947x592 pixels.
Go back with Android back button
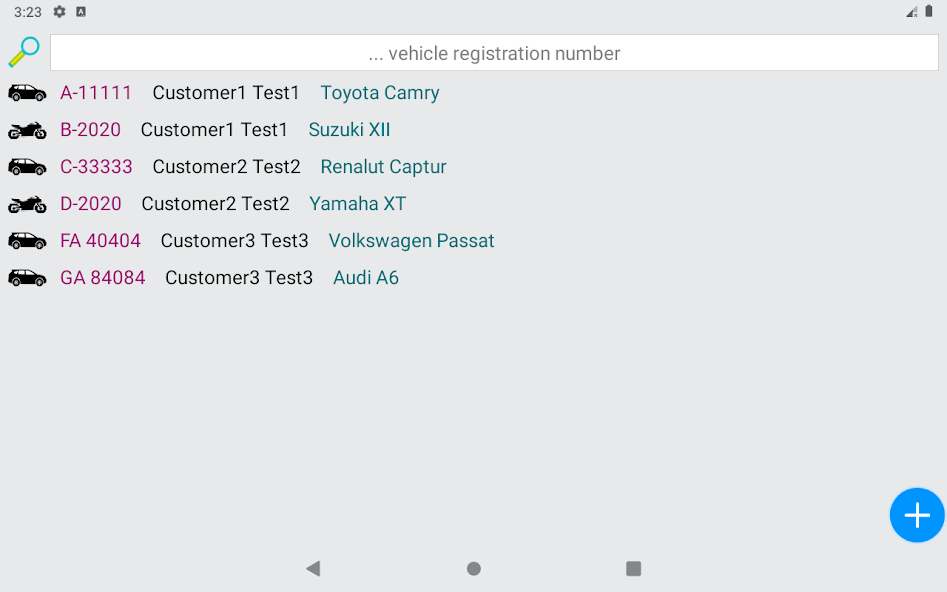[x=313, y=568]
